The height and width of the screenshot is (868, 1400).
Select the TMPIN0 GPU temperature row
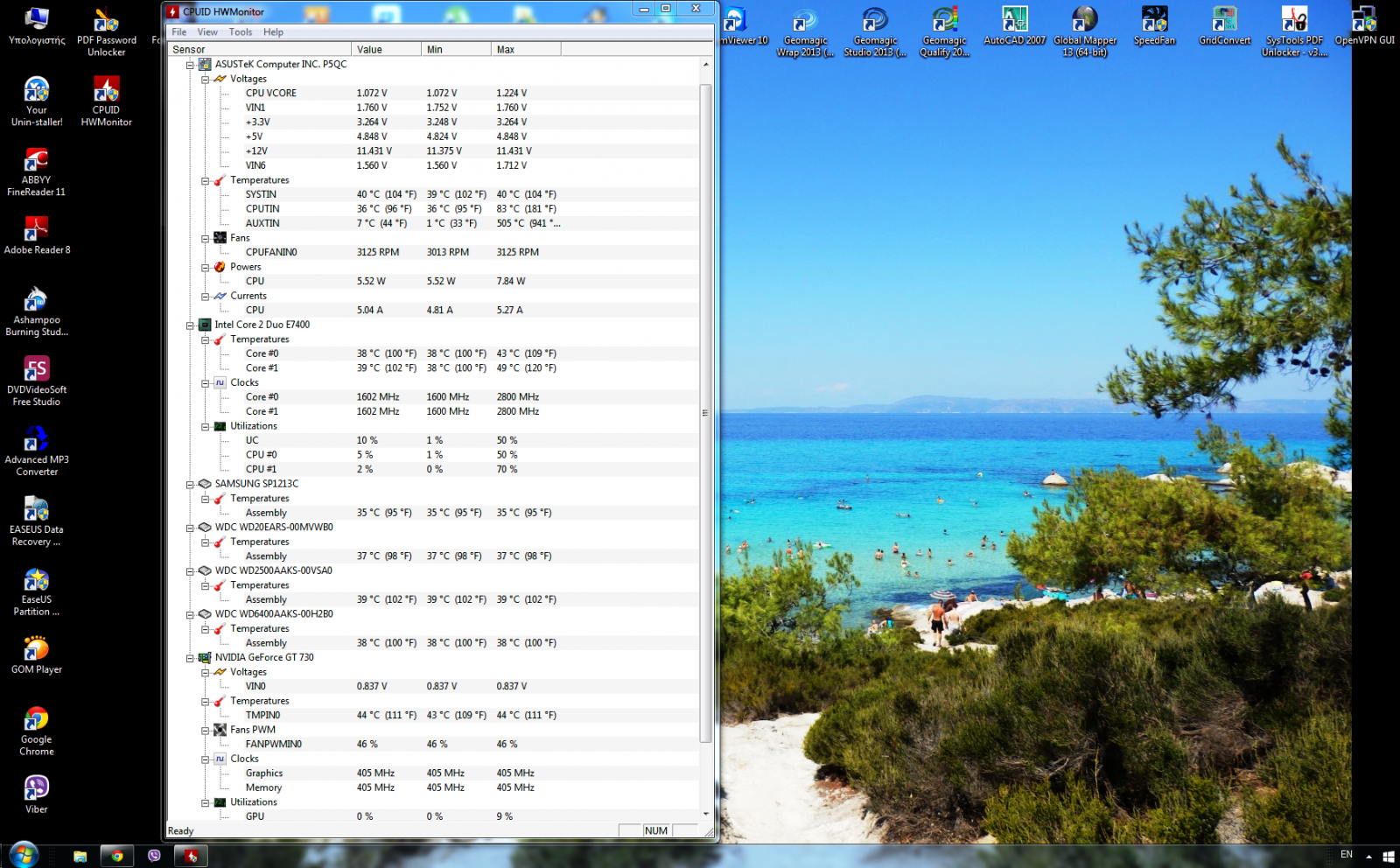(435, 715)
